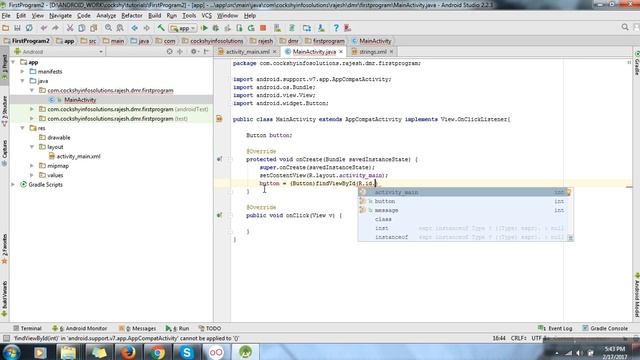Click the Help question mark icon
The height and width of the screenshot is (360, 640).
336,28
